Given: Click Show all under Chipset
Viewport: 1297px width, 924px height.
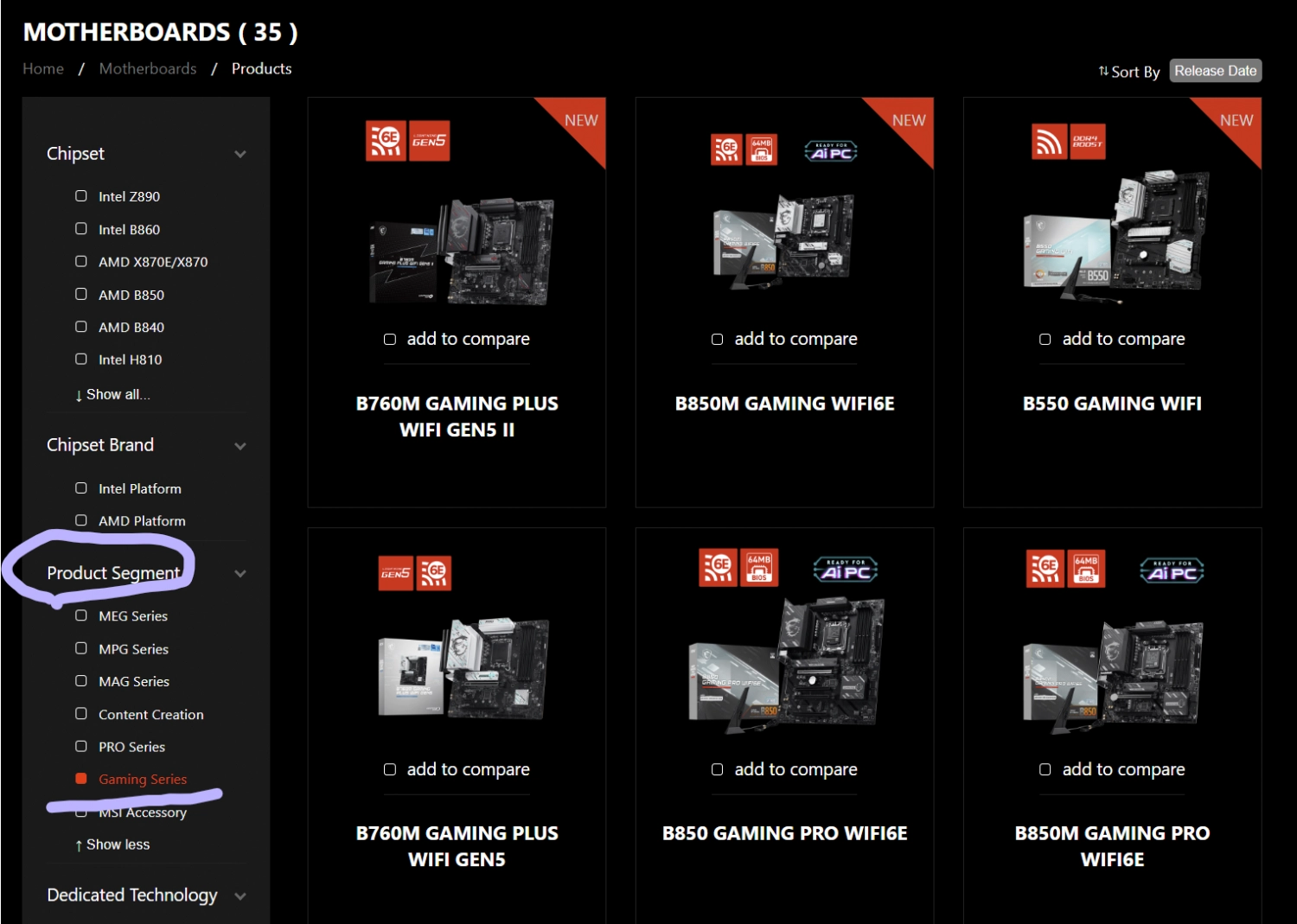Looking at the screenshot, I should click(112, 394).
